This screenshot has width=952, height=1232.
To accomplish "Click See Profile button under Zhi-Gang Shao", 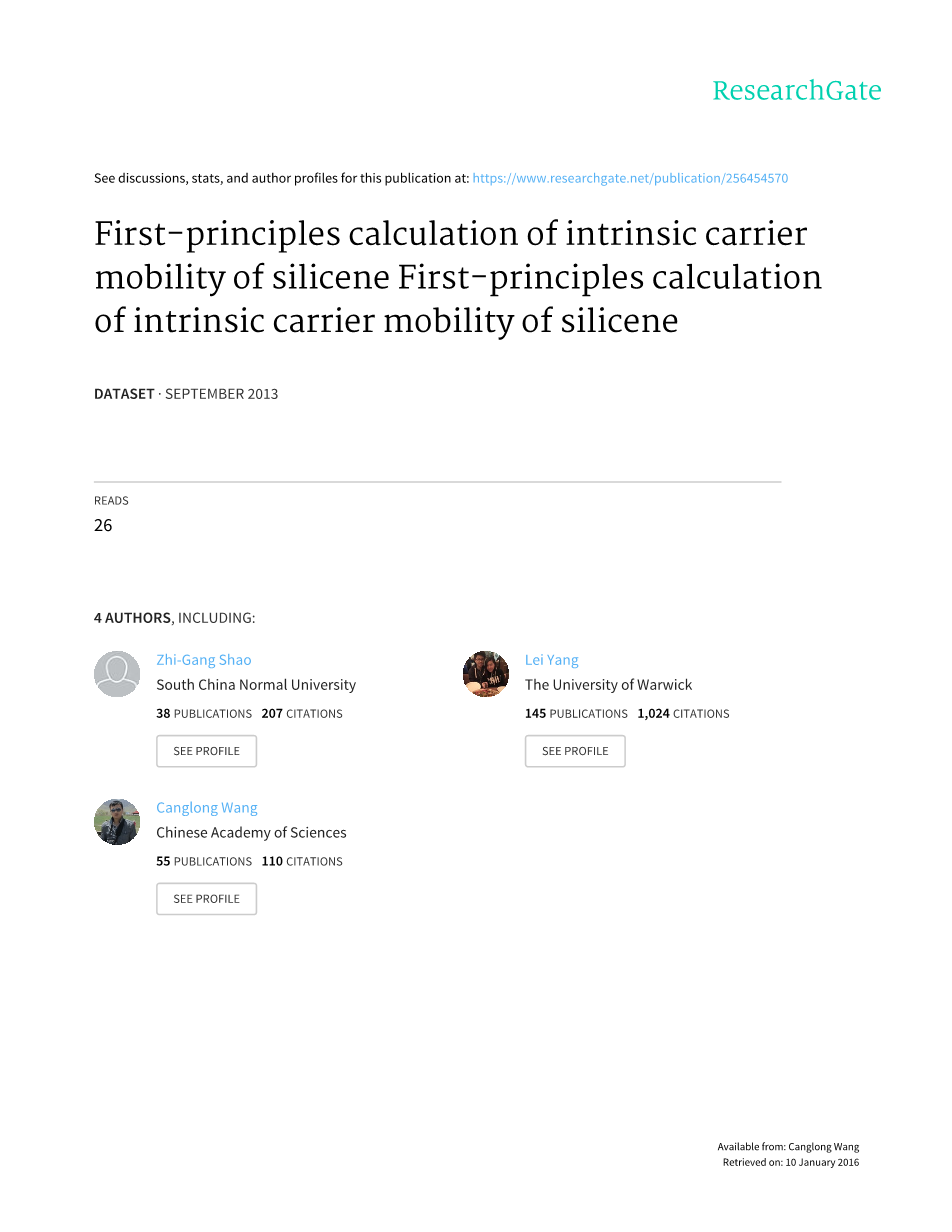I will point(206,751).
